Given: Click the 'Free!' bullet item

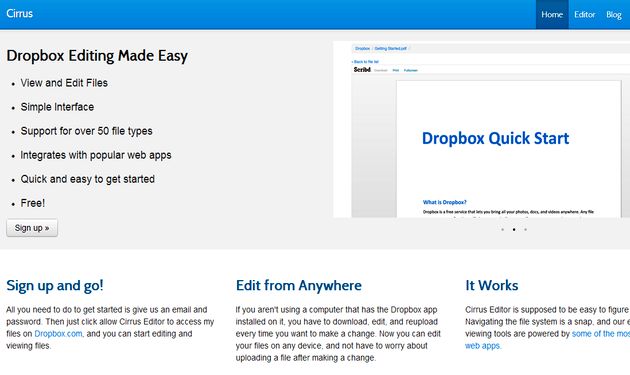Looking at the screenshot, I should [33, 203].
